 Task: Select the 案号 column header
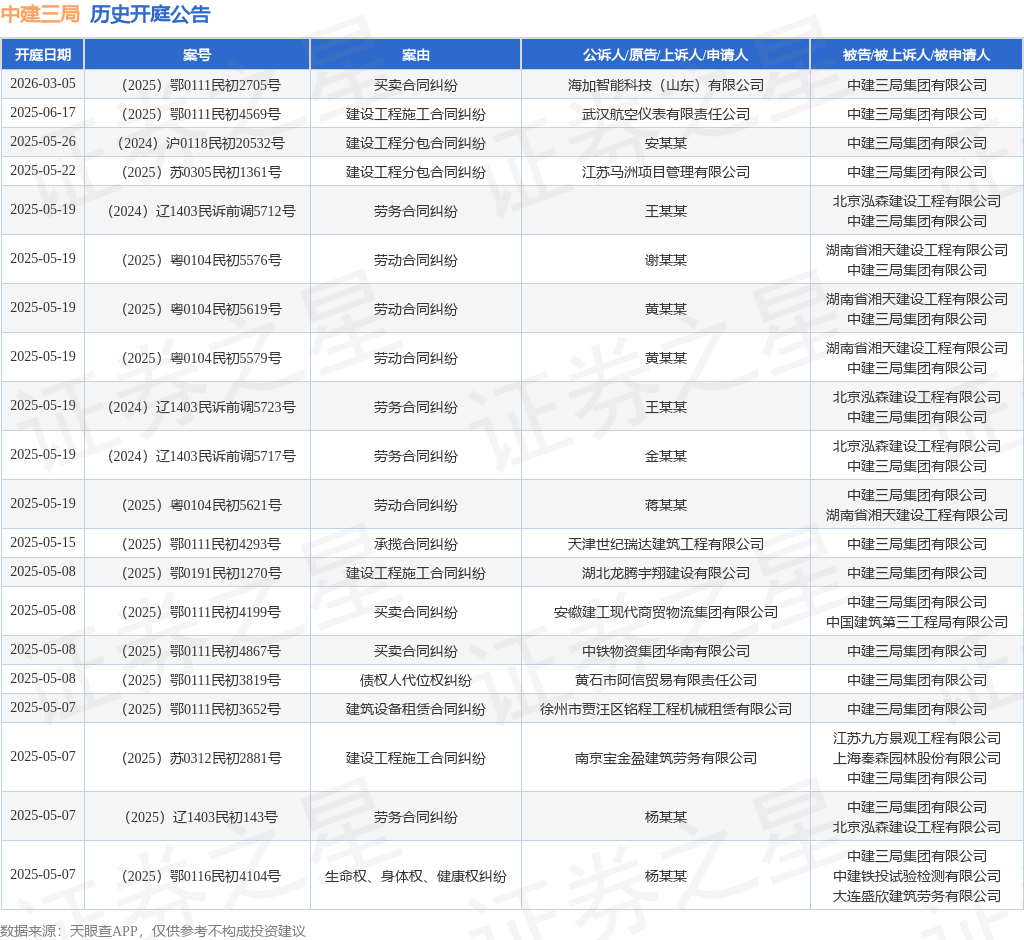click(197, 55)
